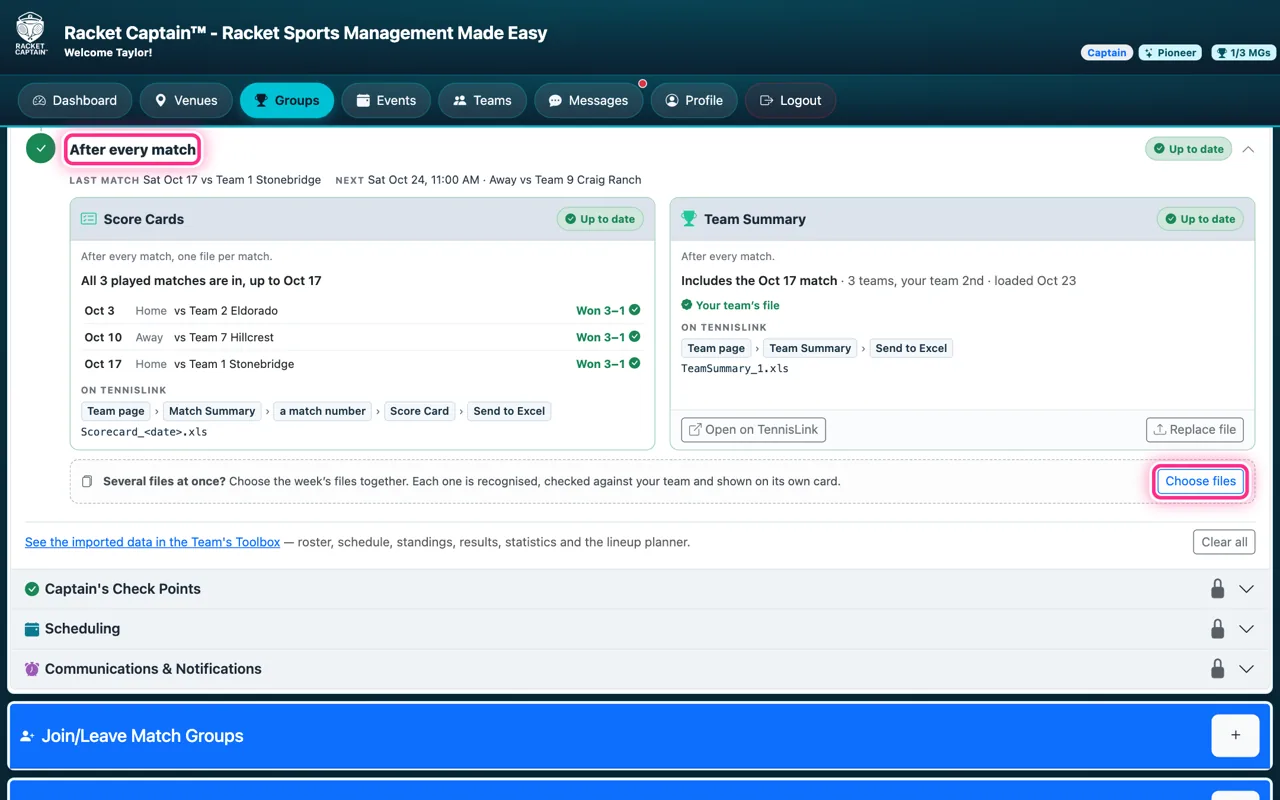Open the Events tab

click(386, 100)
